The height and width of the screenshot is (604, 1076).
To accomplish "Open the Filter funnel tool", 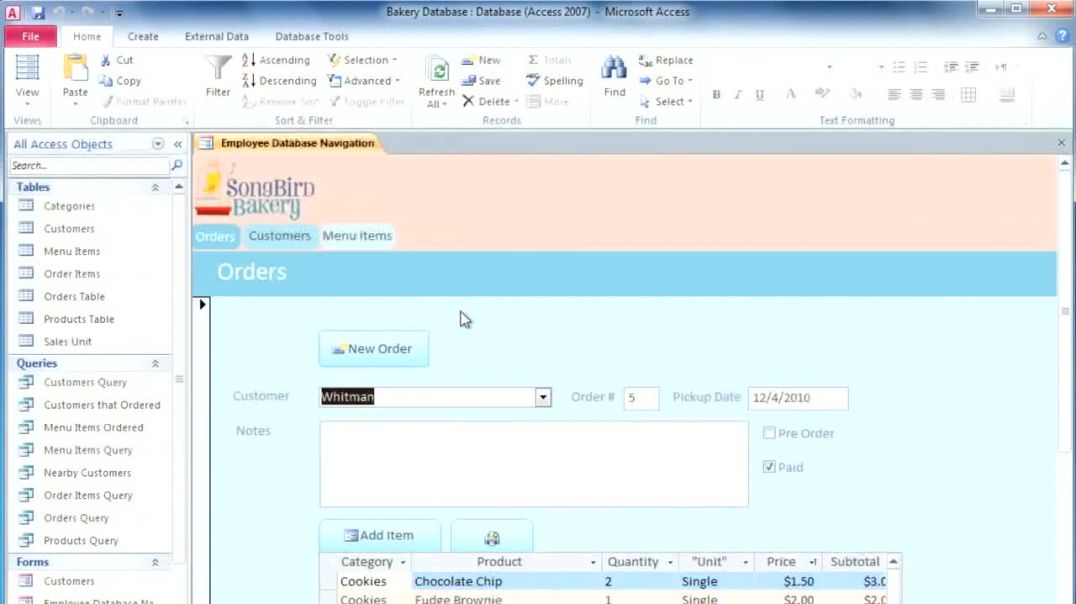I will pyautogui.click(x=218, y=76).
